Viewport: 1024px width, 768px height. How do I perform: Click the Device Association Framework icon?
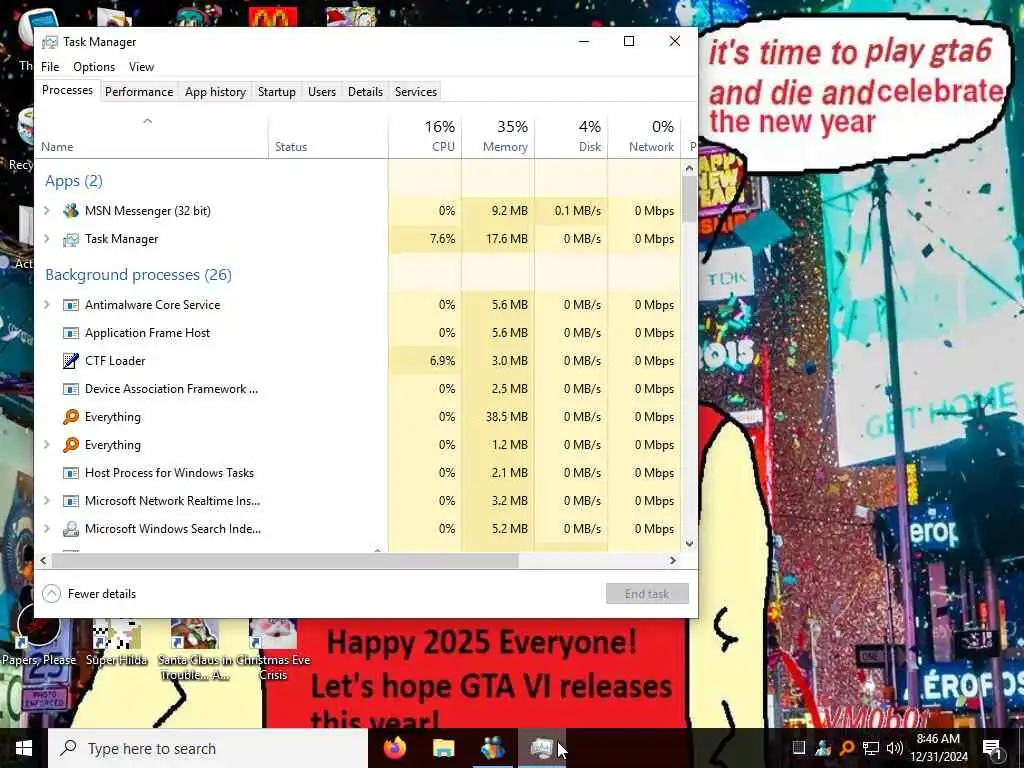(x=71, y=389)
